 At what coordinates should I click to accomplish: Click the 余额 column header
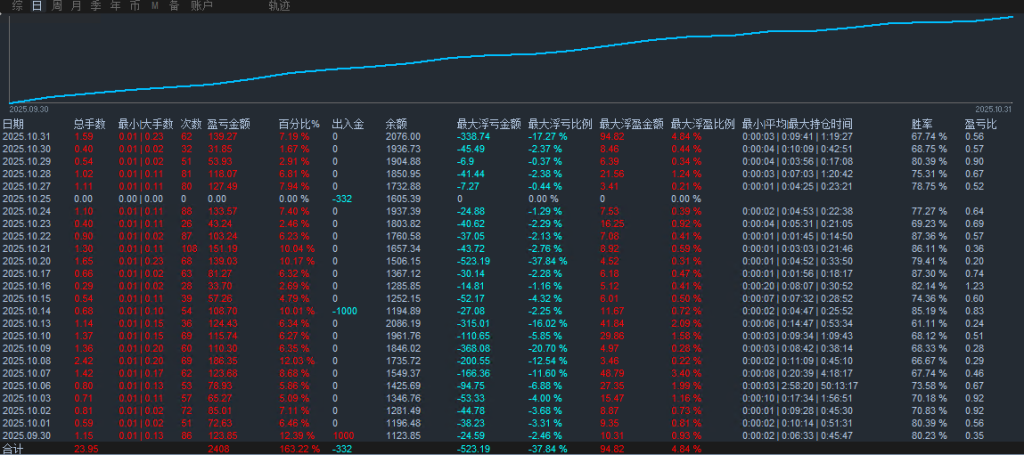(396, 124)
